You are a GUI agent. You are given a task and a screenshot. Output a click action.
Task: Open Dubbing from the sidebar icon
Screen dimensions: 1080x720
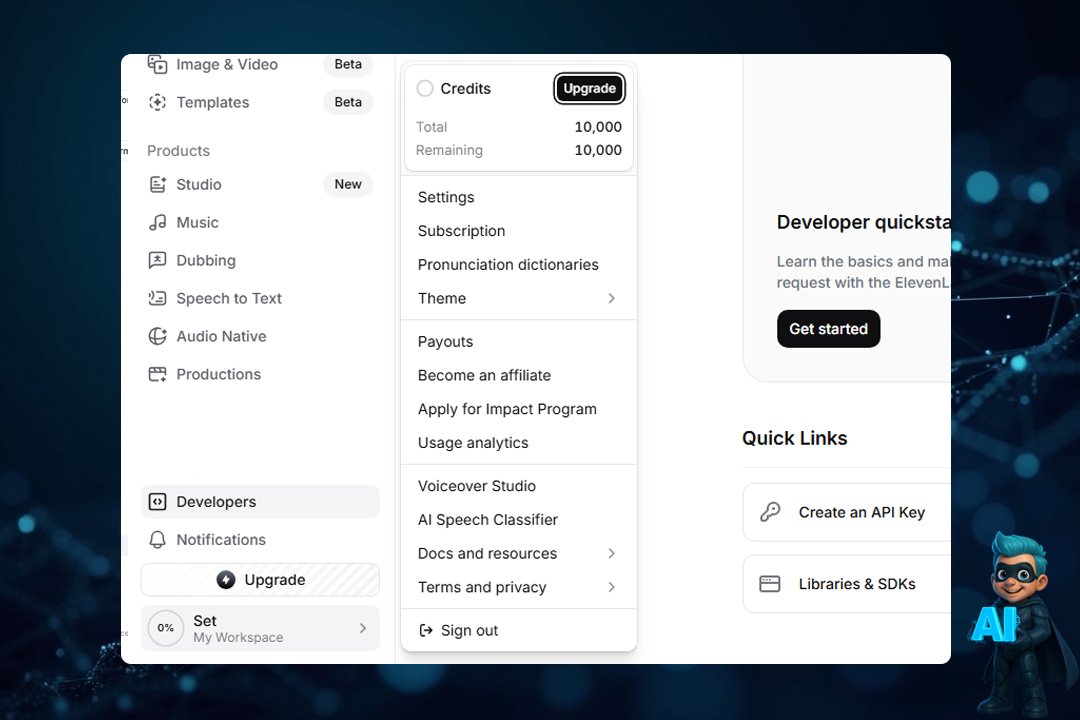157,260
